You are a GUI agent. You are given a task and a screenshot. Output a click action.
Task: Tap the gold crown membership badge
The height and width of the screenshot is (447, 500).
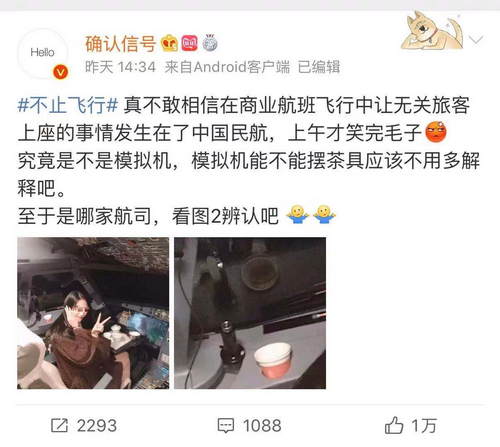coord(169,43)
